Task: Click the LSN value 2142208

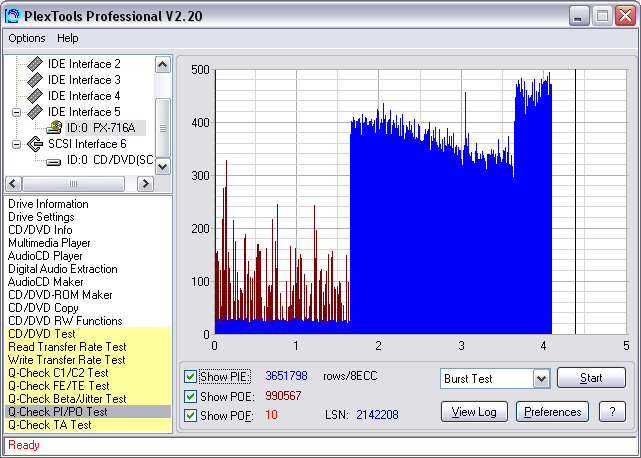Action: (x=377, y=415)
